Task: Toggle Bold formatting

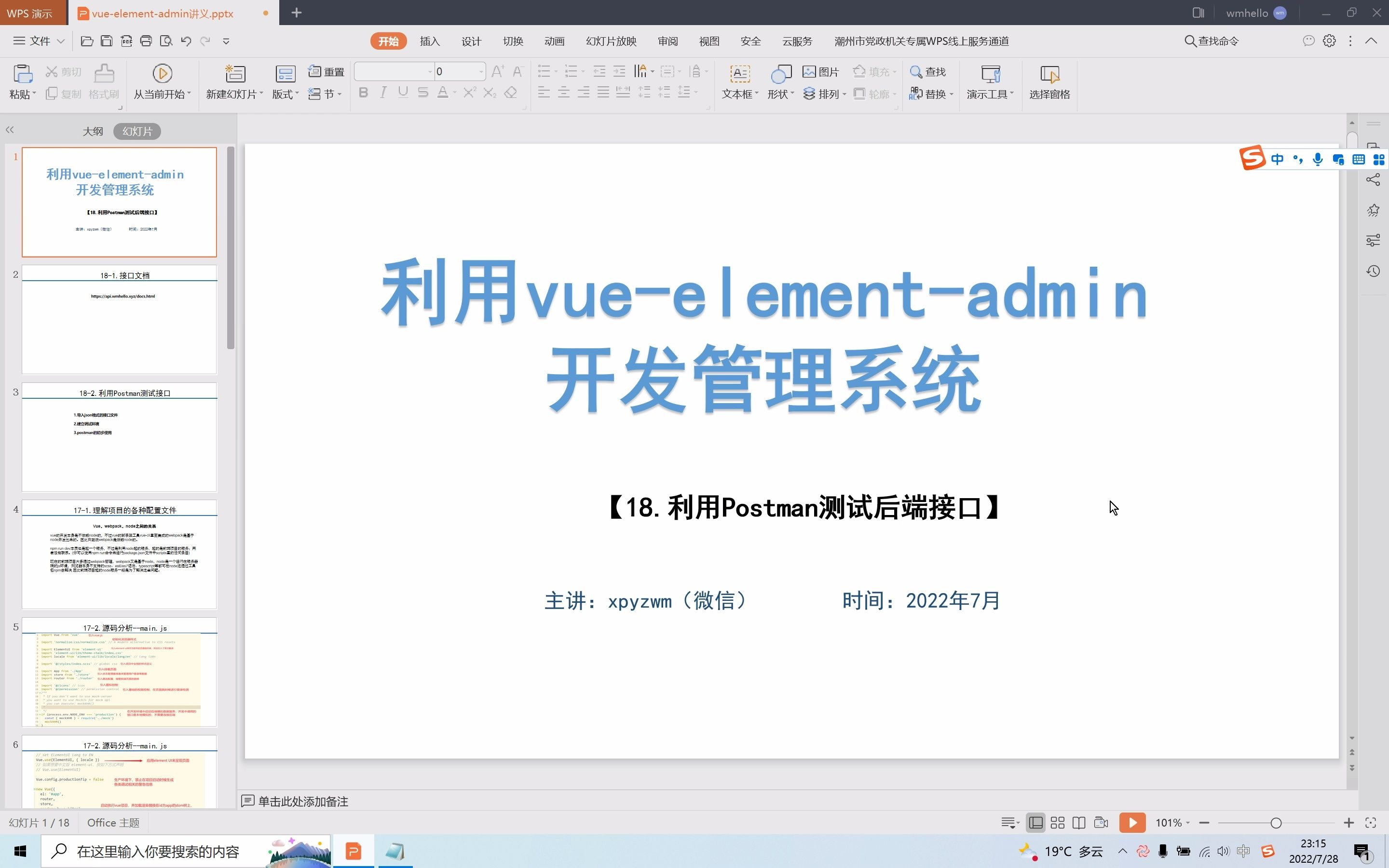Action: click(363, 93)
